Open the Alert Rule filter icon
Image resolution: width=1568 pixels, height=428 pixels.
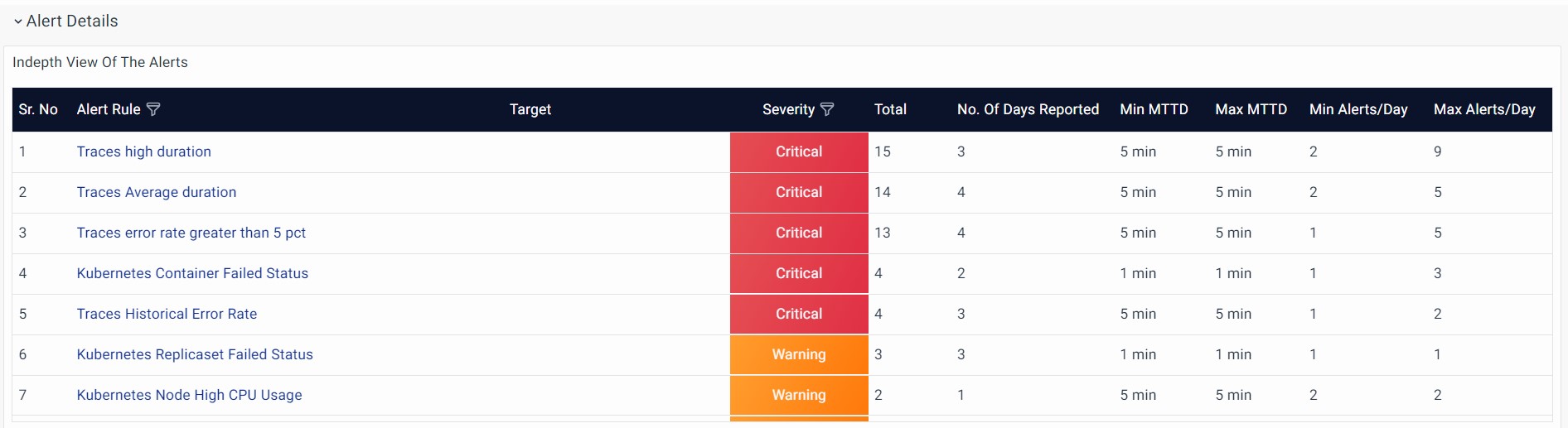coord(153,109)
